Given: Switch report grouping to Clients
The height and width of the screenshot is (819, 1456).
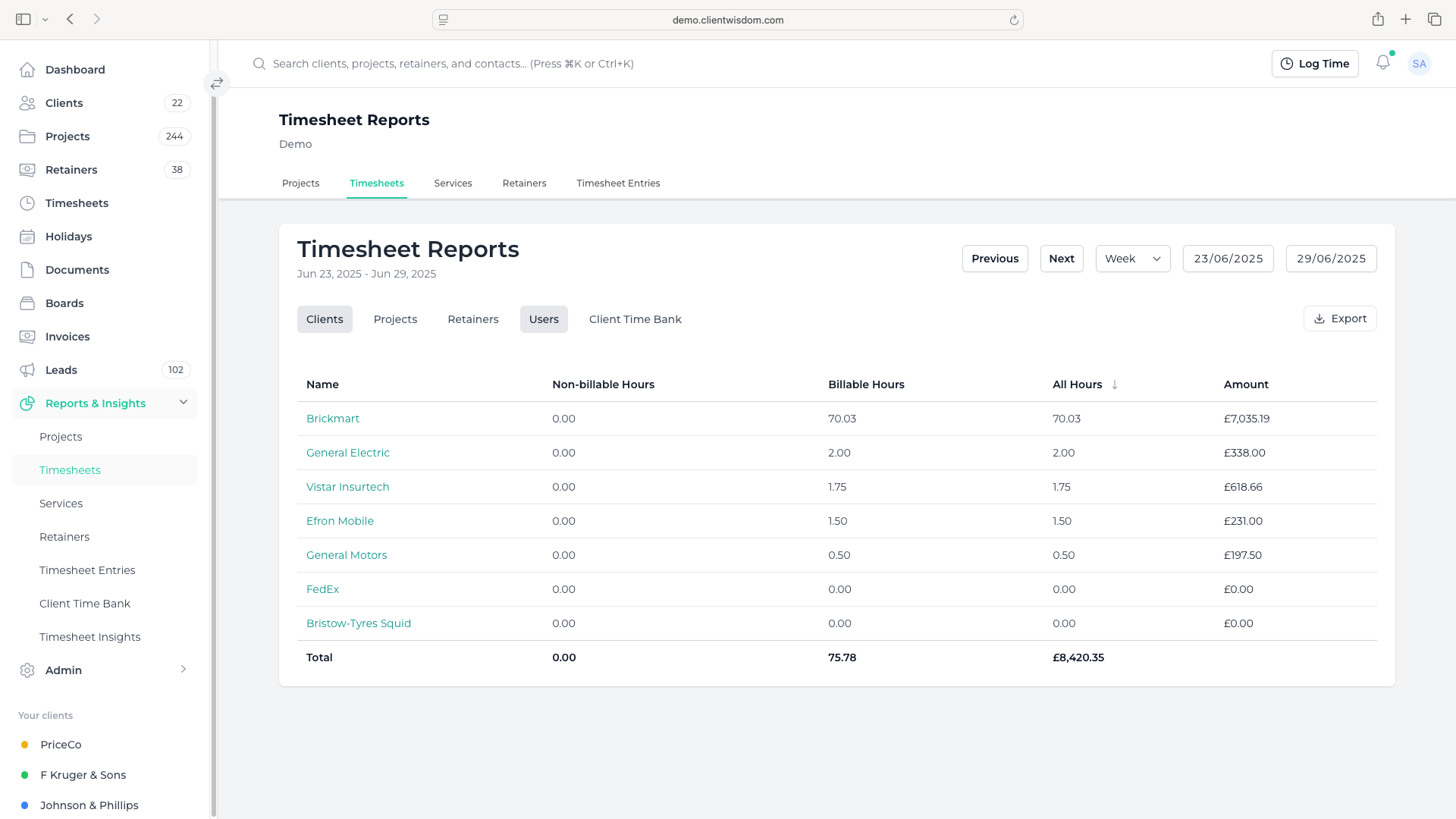Looking at the screenshot, I should coord(325,319).
